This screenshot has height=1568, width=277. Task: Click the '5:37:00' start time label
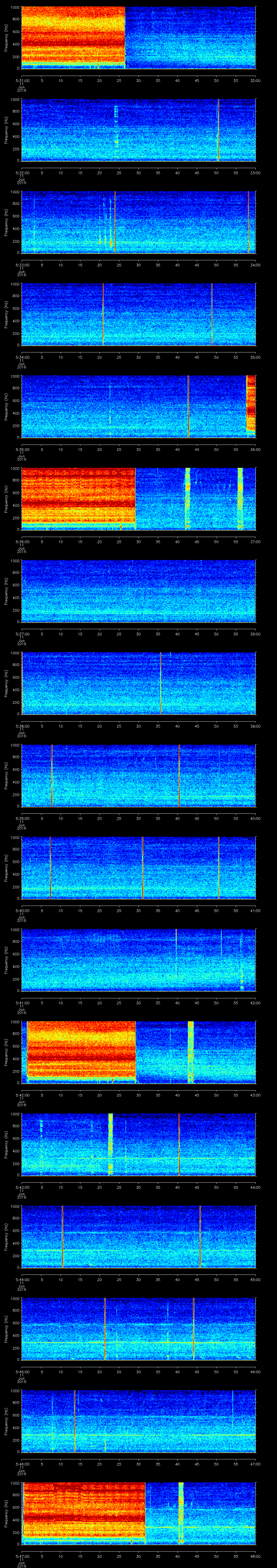point(22,634)
